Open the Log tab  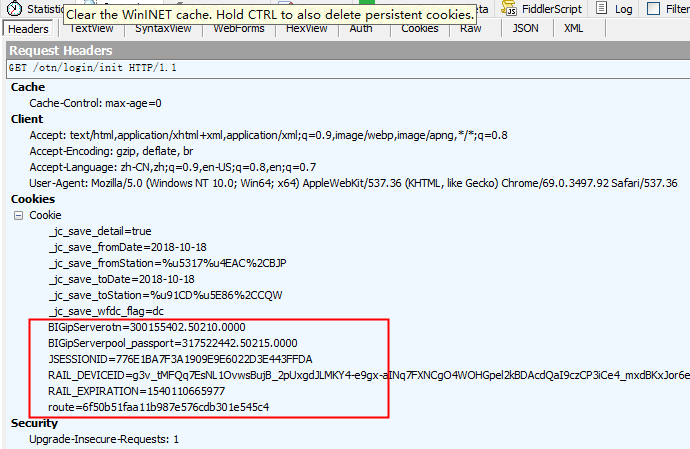coord(615,9)
